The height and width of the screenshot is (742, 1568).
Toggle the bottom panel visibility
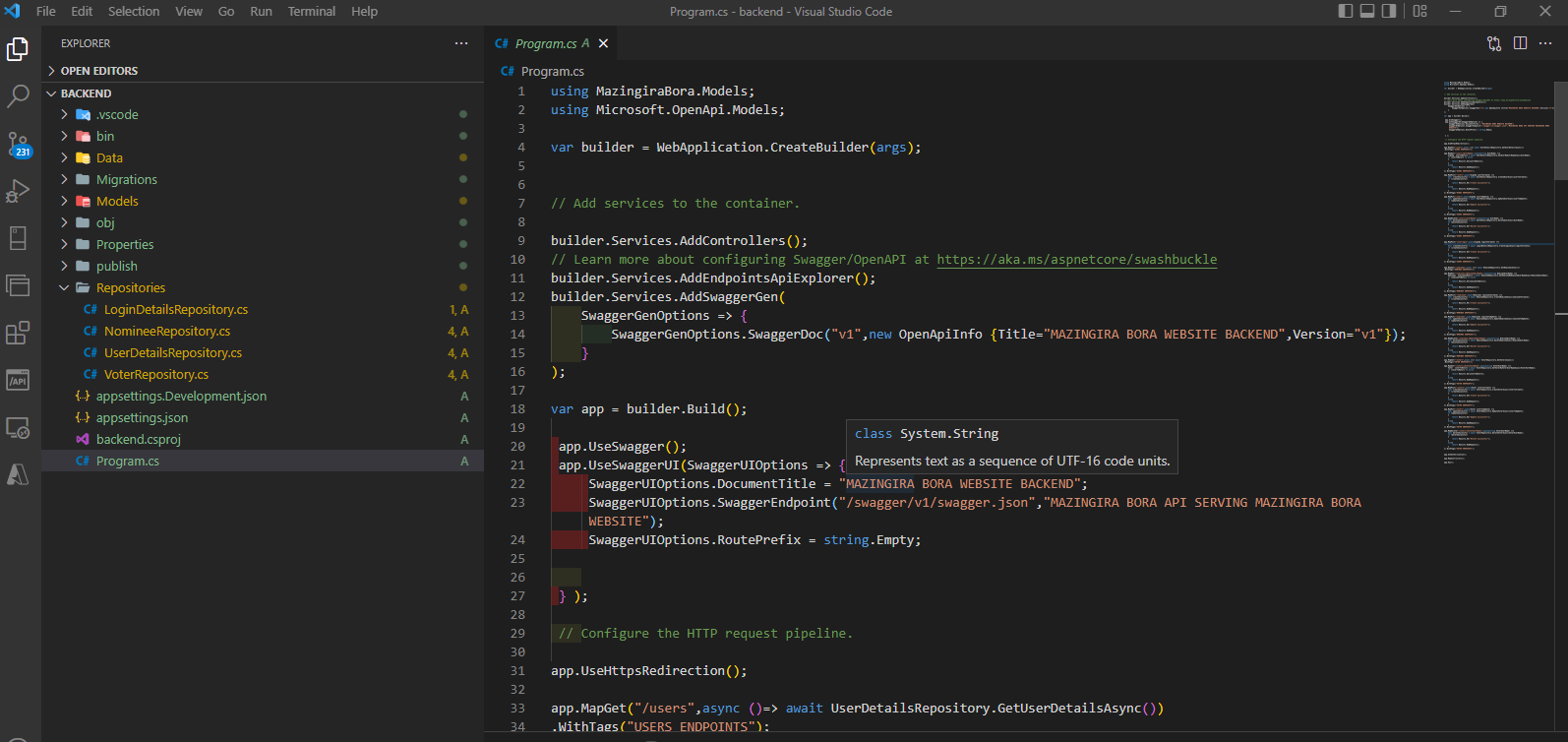[x=1367, y=12]
